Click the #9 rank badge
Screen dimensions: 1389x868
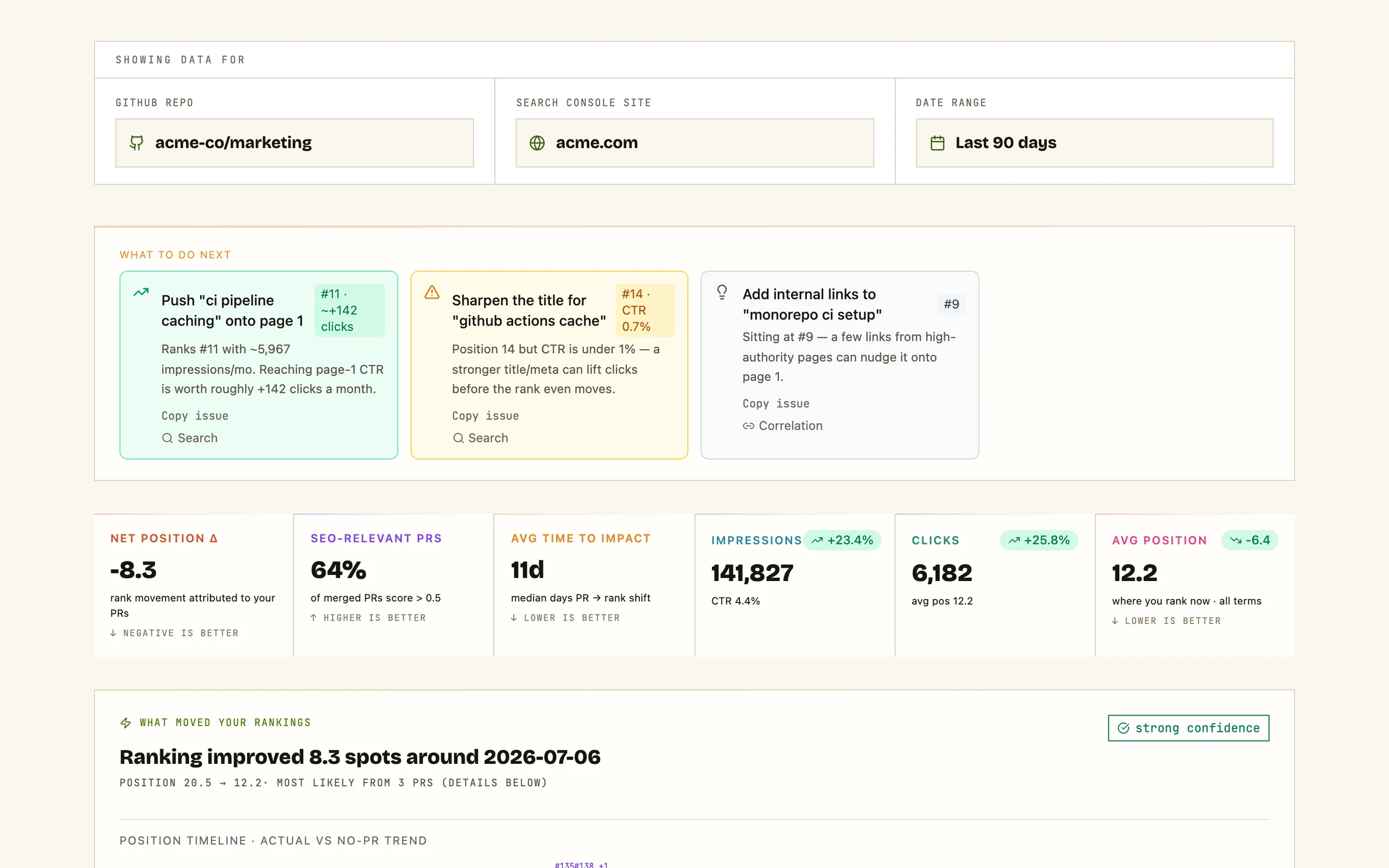(951, 304)
